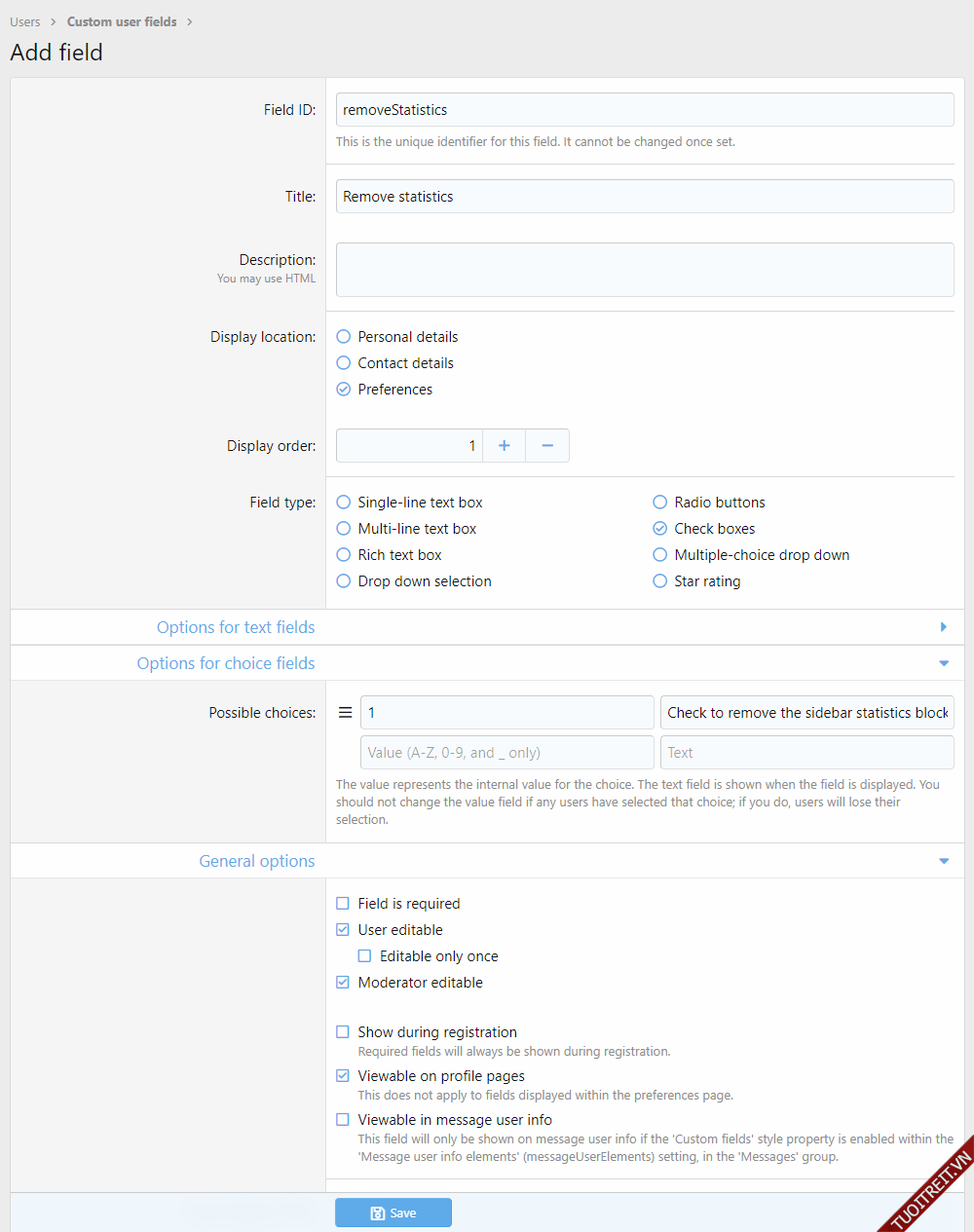Enable Viewable in message user info
Screen dimensions: 974x1232
[343, 1120]
